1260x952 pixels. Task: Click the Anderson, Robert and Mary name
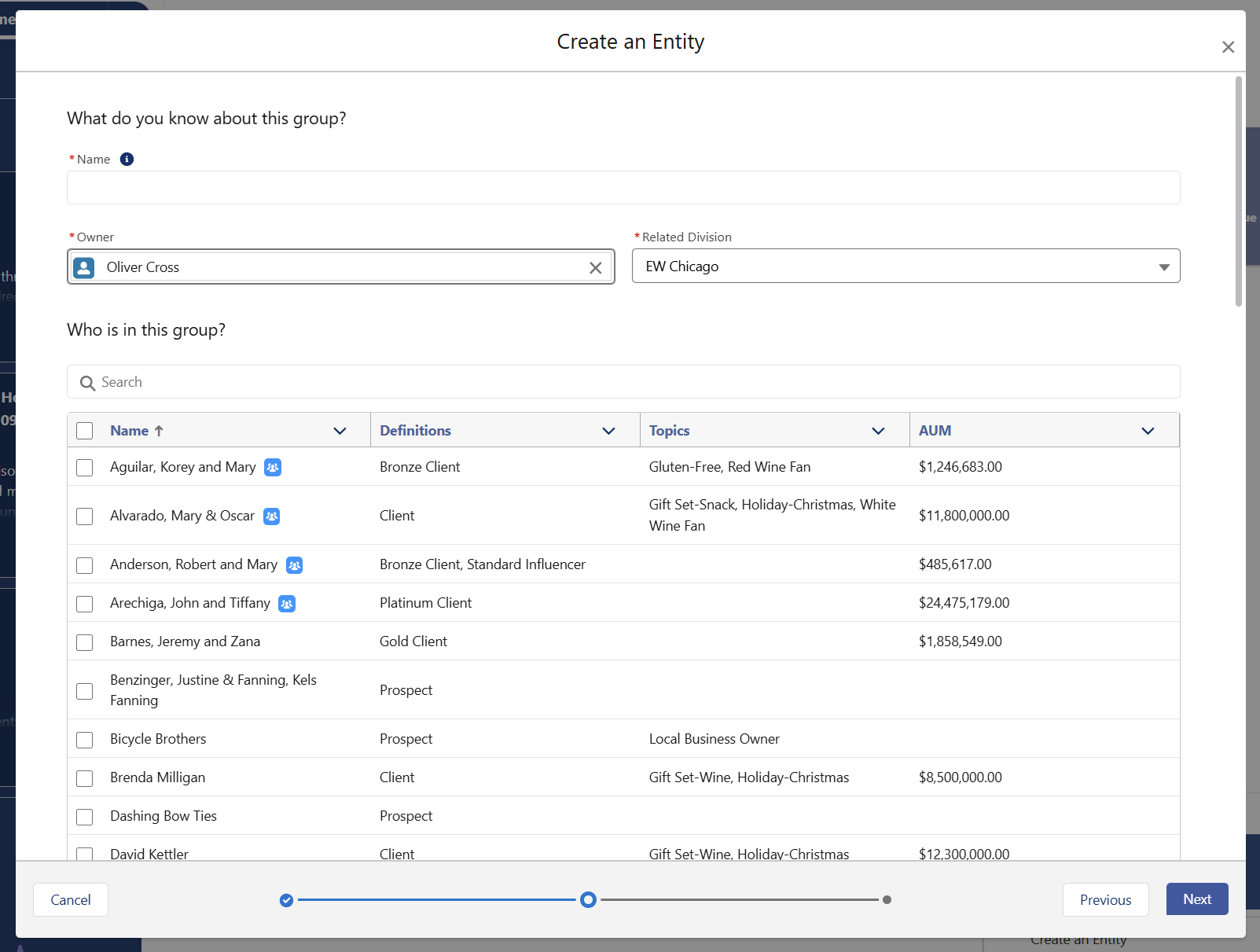coord(193,564)
